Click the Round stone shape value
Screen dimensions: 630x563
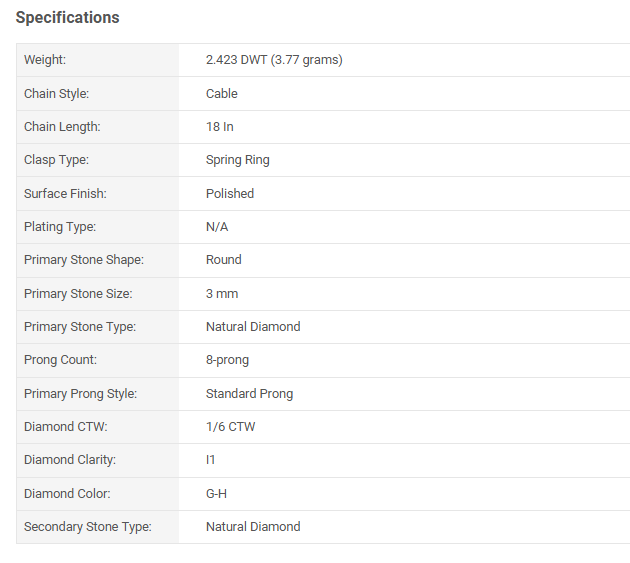coord(224,260)
